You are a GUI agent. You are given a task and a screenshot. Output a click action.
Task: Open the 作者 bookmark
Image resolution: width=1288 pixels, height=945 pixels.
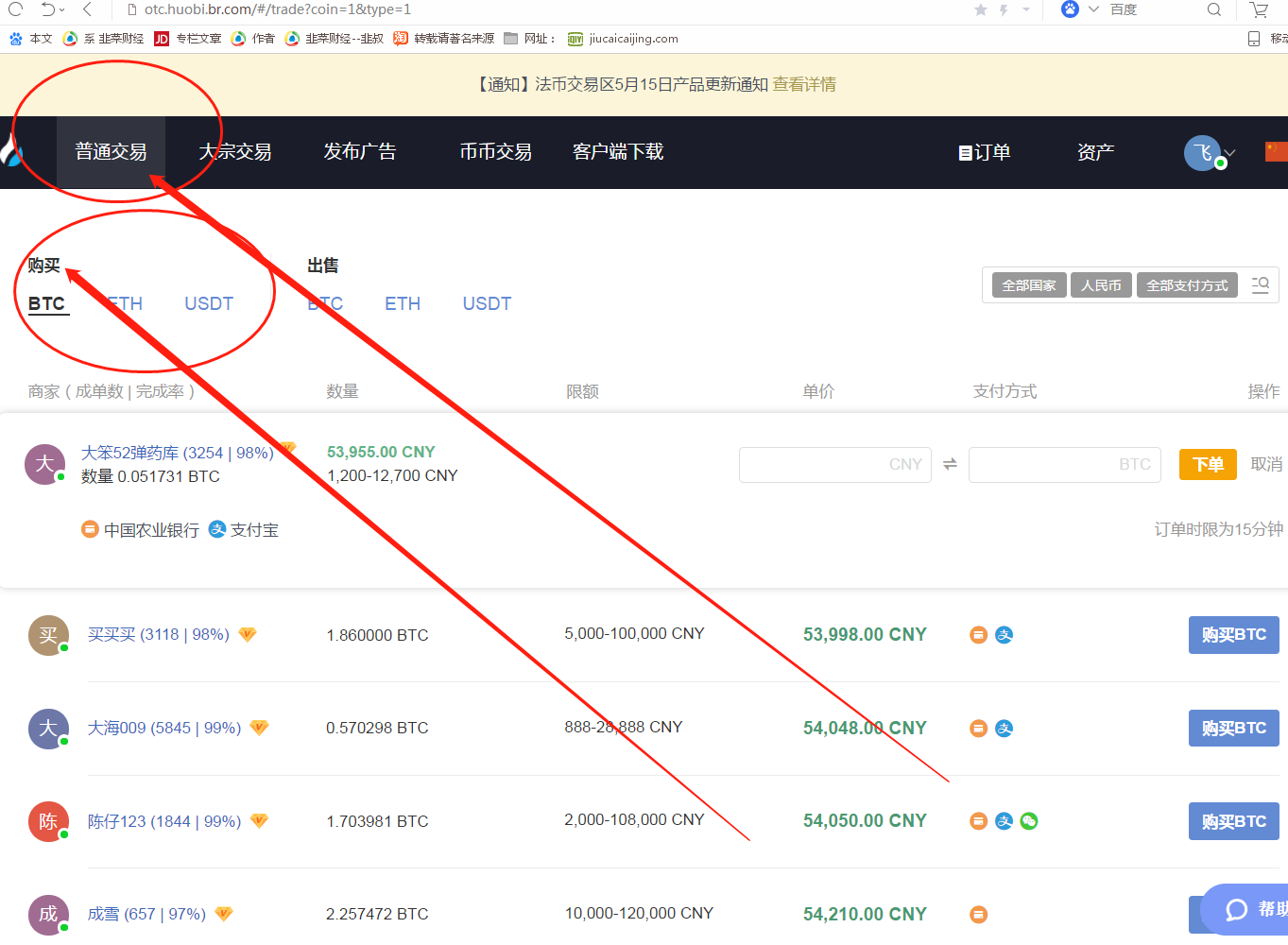253,39
